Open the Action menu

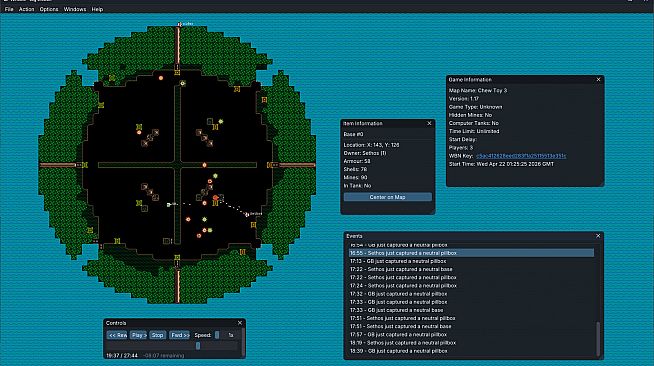tap(26, 9)
